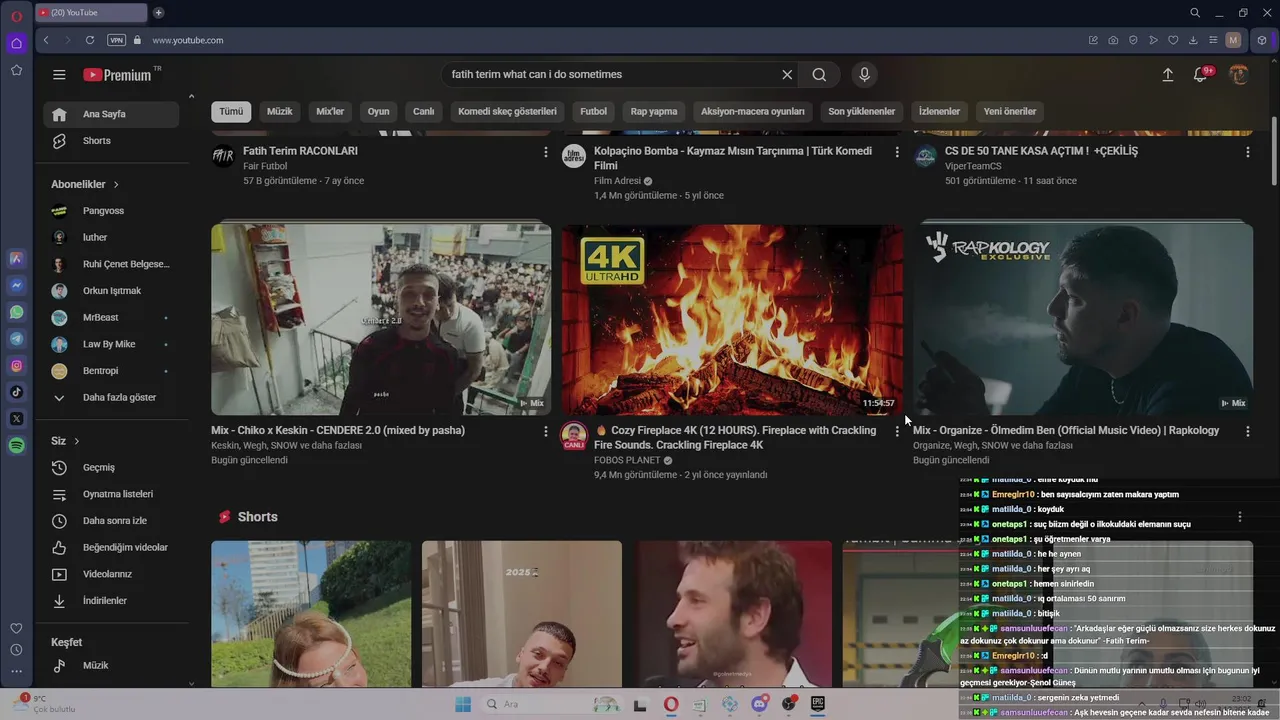The height and width of the screenshot is (720, 1280).
Task: Open Daha sonra izle list
Action: [x=111, y=521]
